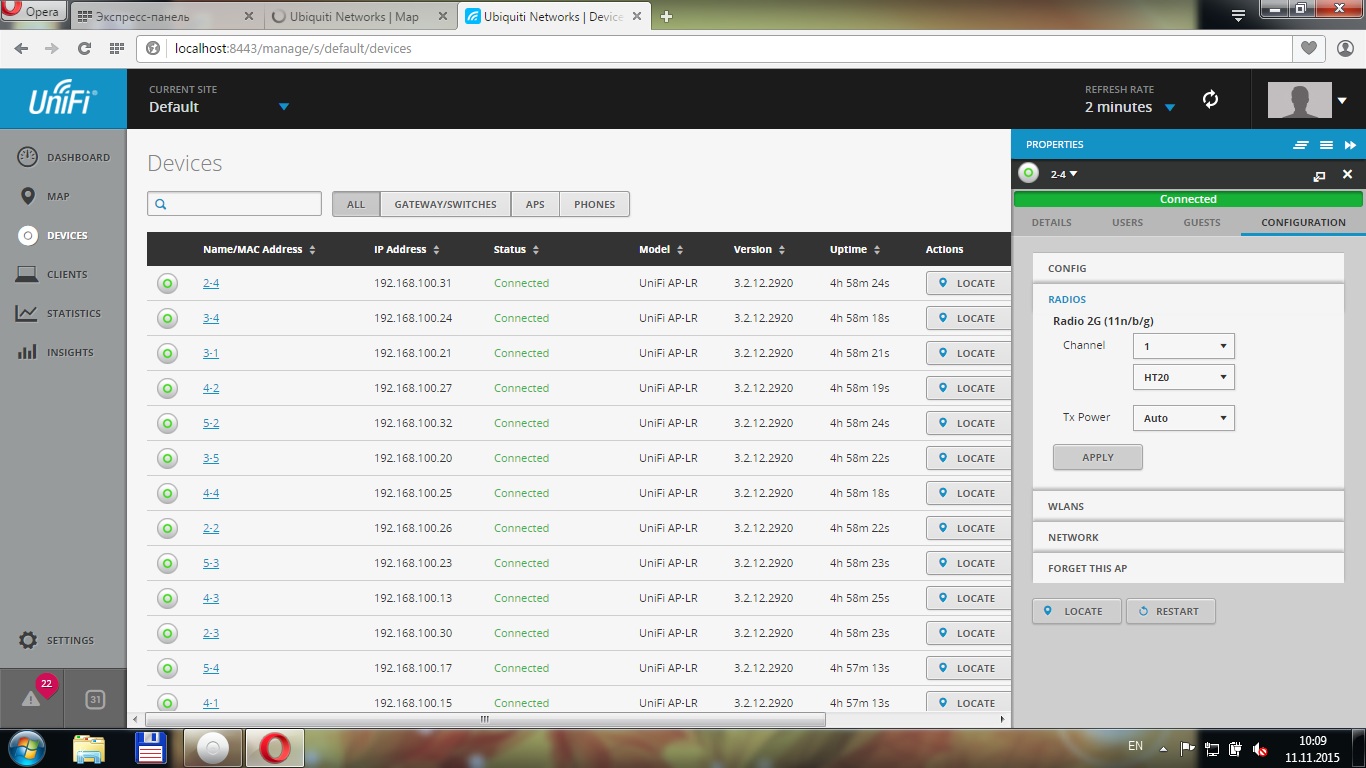1366x768 pixels.
Task: Open alerts icon with 22 badge
Action: click(32, 698)
